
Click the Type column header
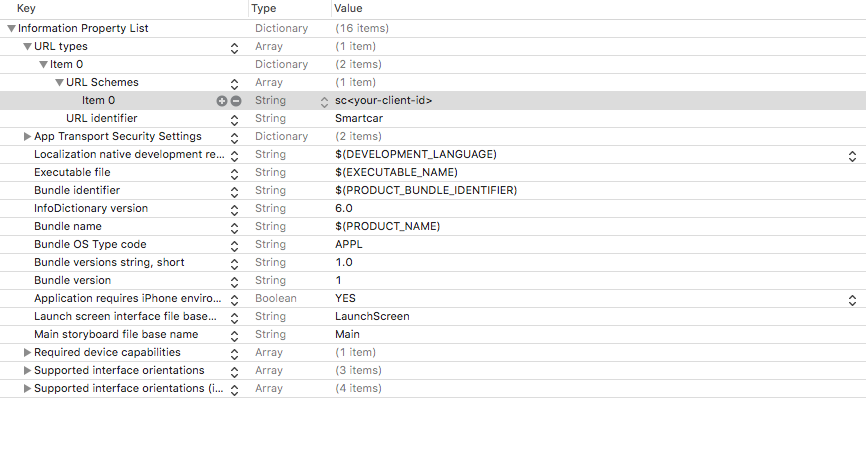[x=263, y=8]
